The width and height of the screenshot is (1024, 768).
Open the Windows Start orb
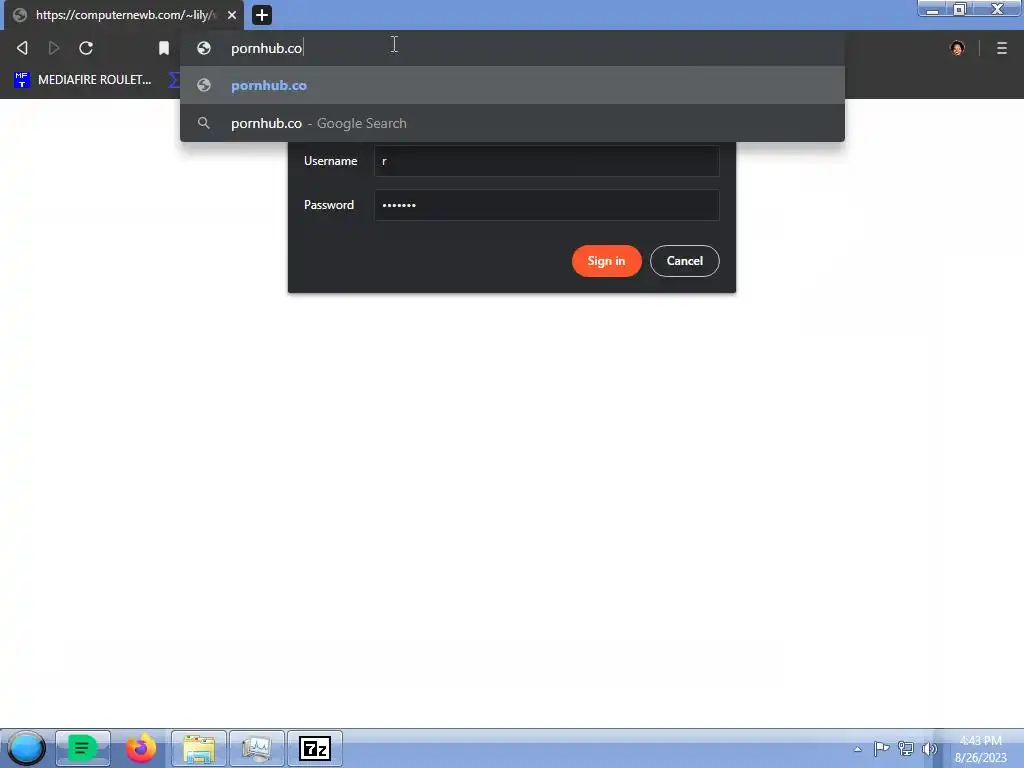coord(27,748)
